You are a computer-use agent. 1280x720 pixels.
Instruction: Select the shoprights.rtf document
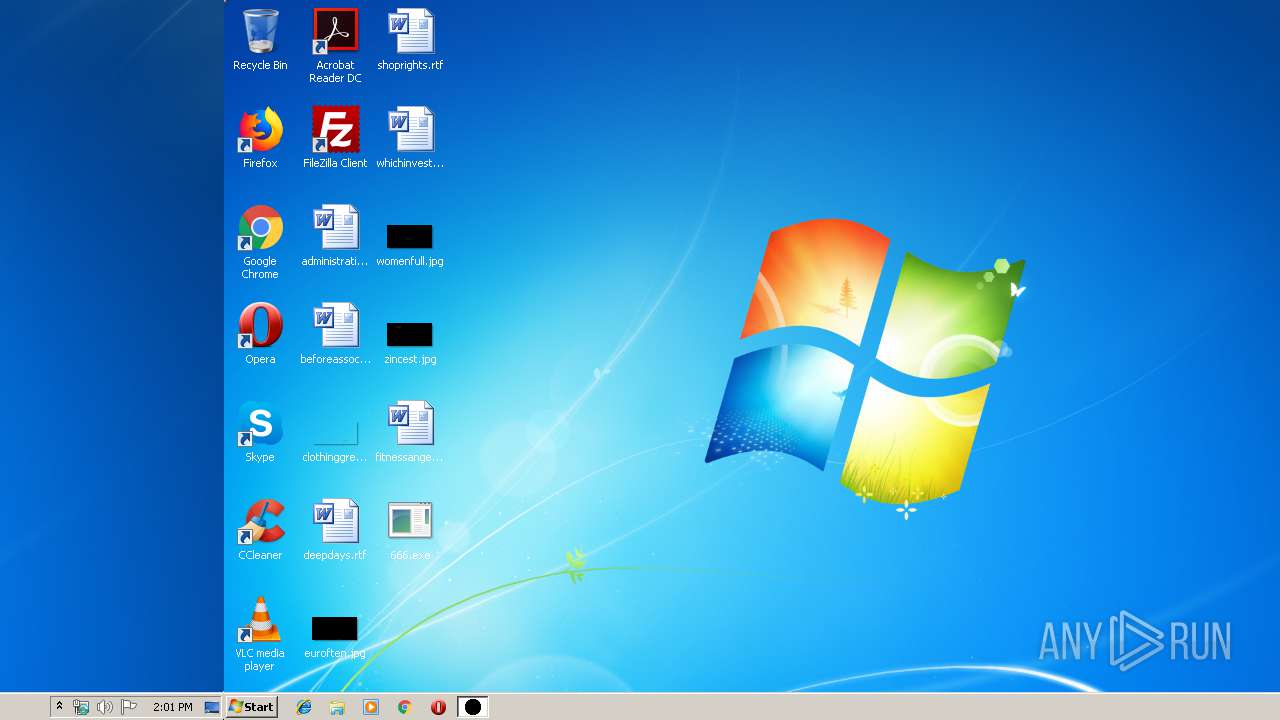410,40
